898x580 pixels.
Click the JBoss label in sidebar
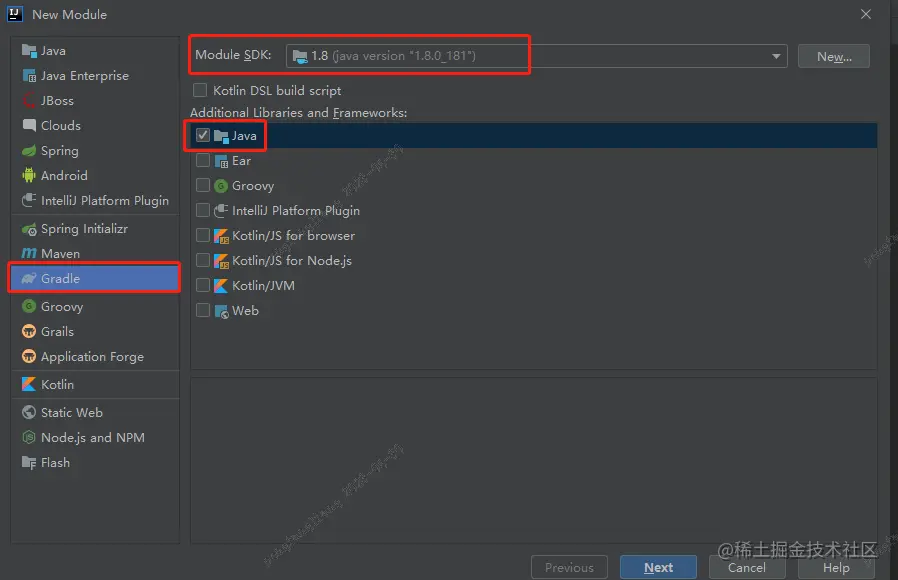tap(57, 100)
